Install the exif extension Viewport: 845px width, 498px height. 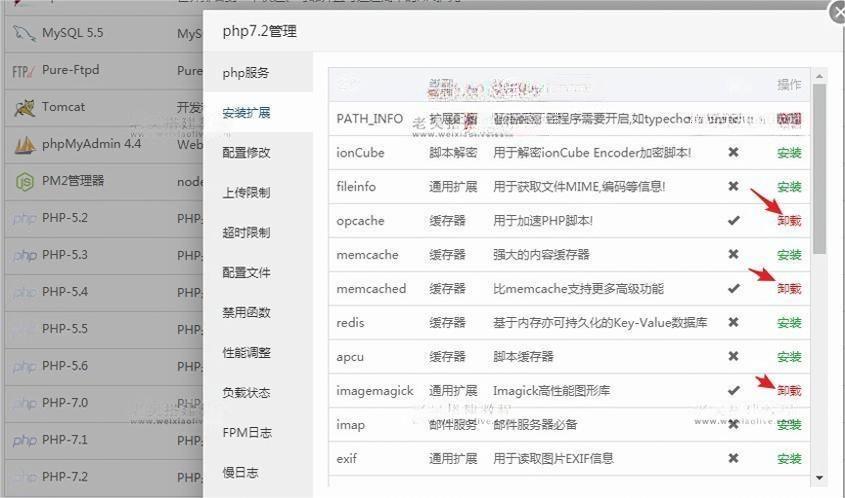pos(789,459)
